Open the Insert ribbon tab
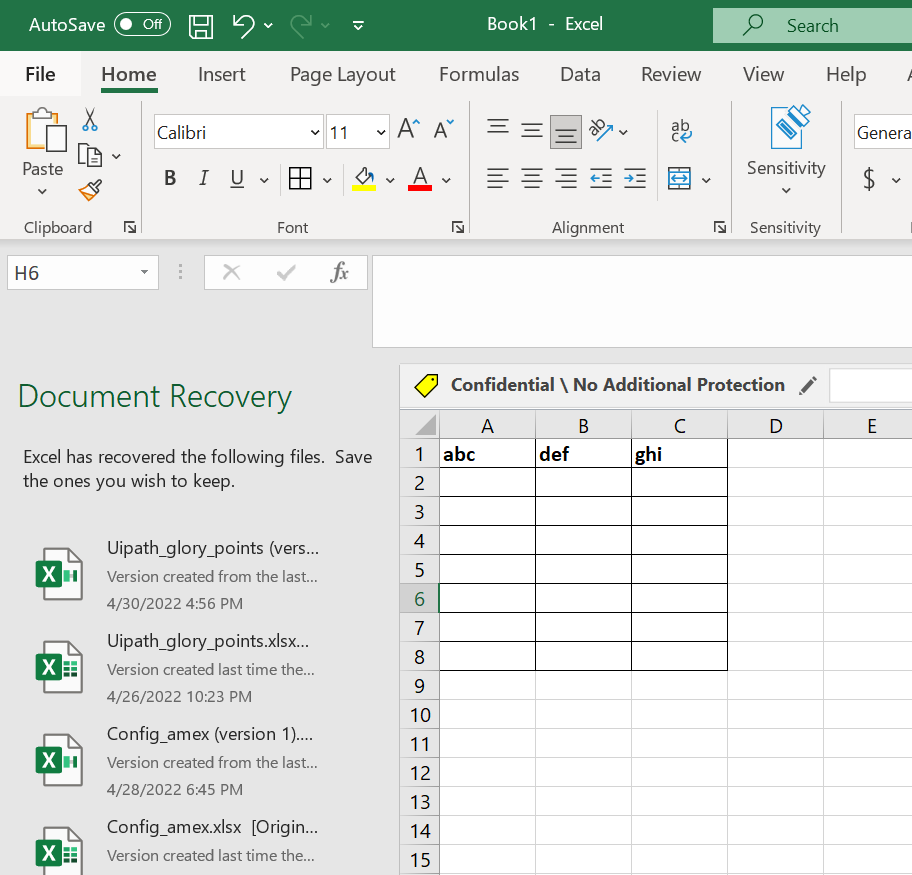 coord(222,75)
